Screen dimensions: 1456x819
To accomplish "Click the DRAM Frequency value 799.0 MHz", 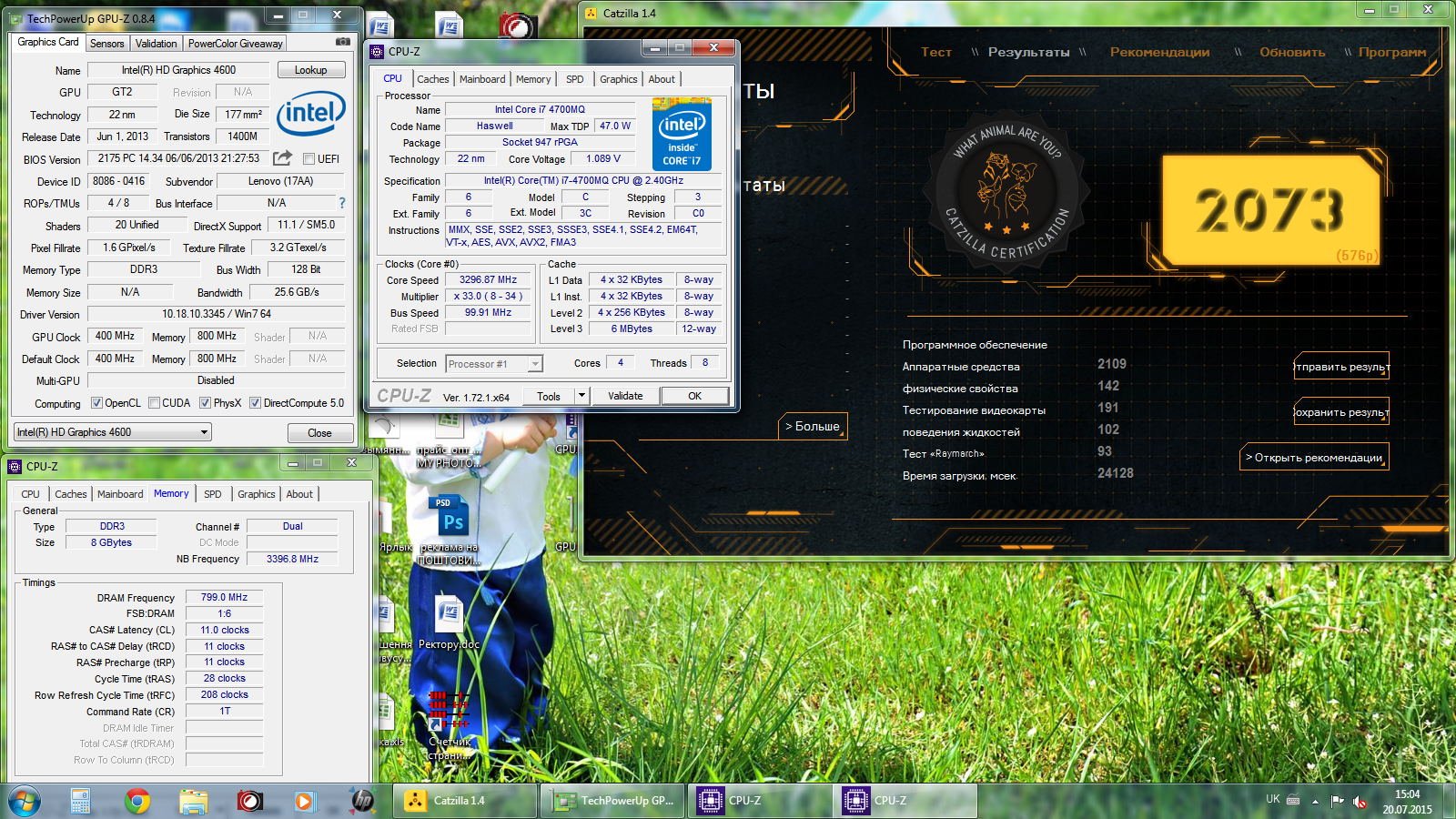I will [224, 598].
